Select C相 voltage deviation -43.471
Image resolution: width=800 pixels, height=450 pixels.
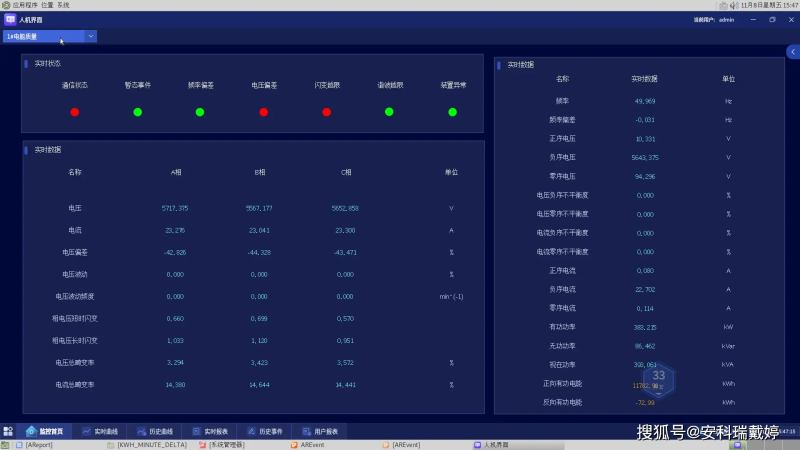click(x=345, y=252)
